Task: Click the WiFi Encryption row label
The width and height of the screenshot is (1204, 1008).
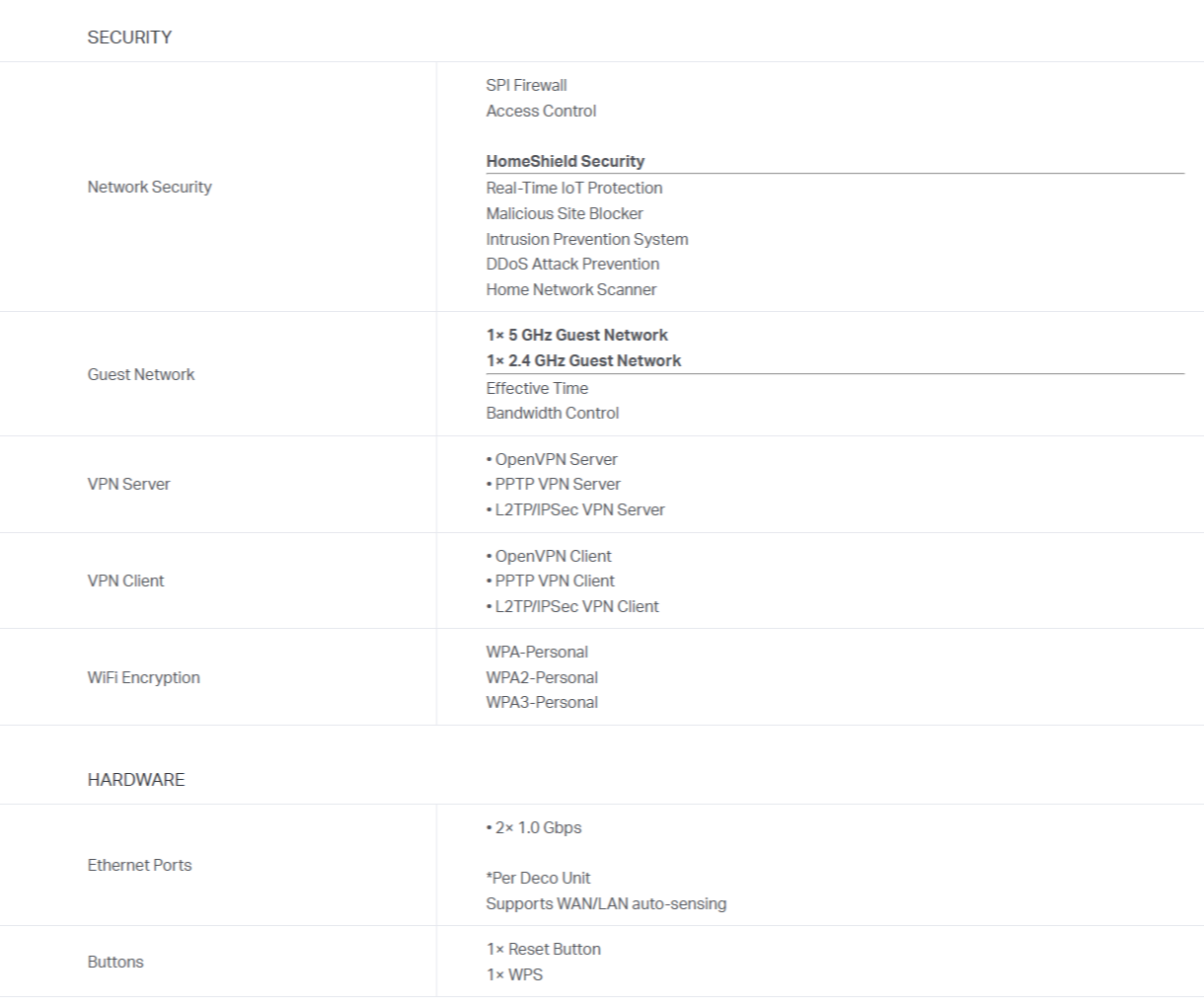Action: [x=143, y=677]
